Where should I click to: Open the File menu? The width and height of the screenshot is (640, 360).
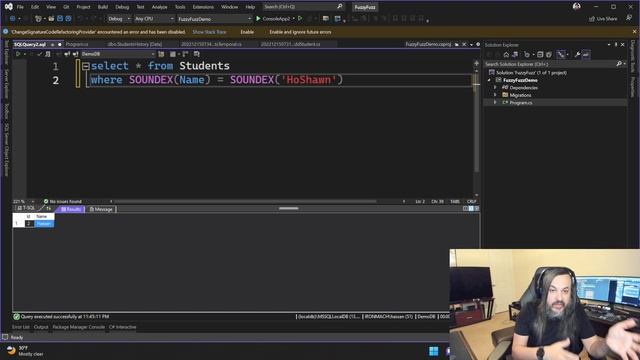[20, 7]
